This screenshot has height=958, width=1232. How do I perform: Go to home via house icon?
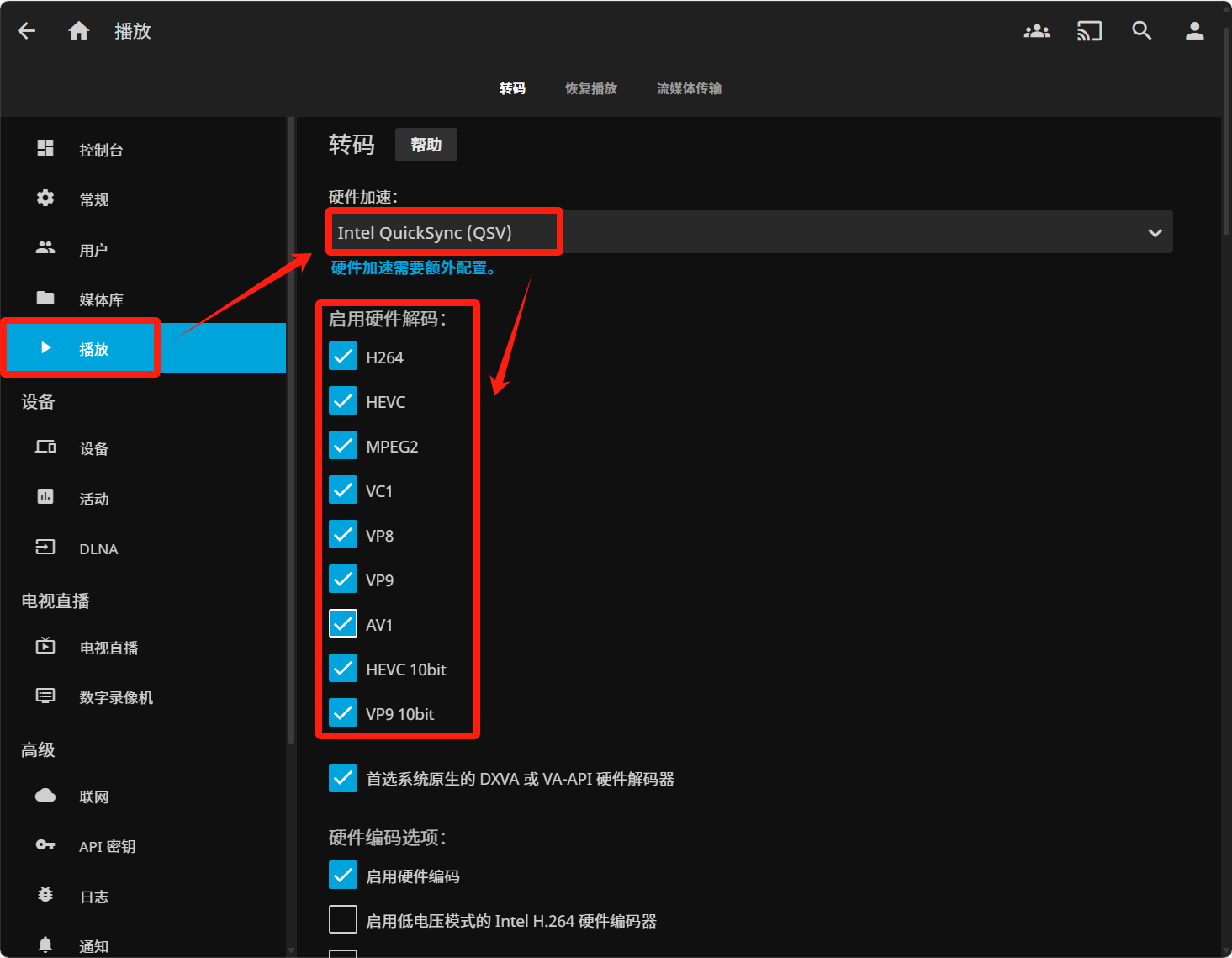79,31
